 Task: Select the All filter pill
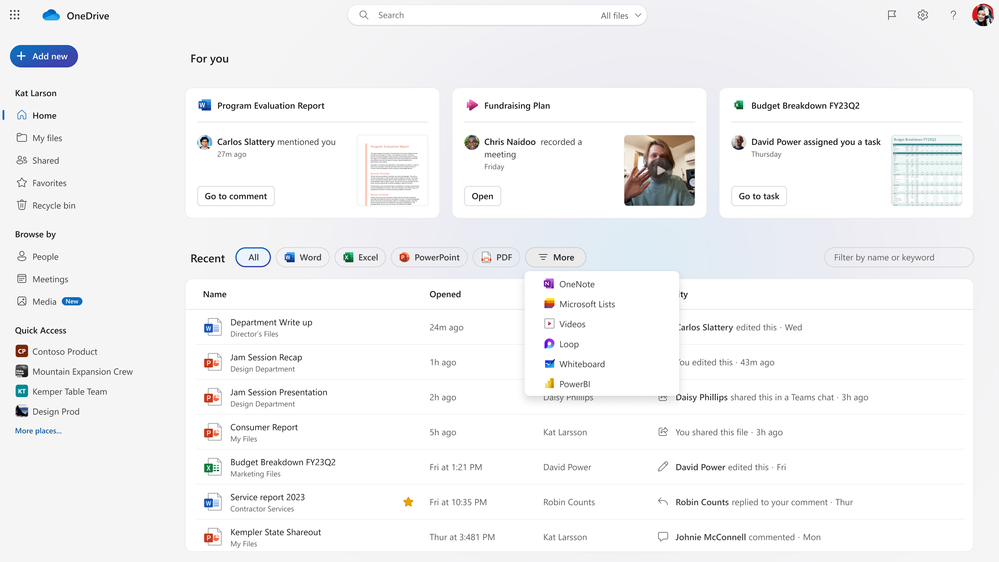coord(253,257)
